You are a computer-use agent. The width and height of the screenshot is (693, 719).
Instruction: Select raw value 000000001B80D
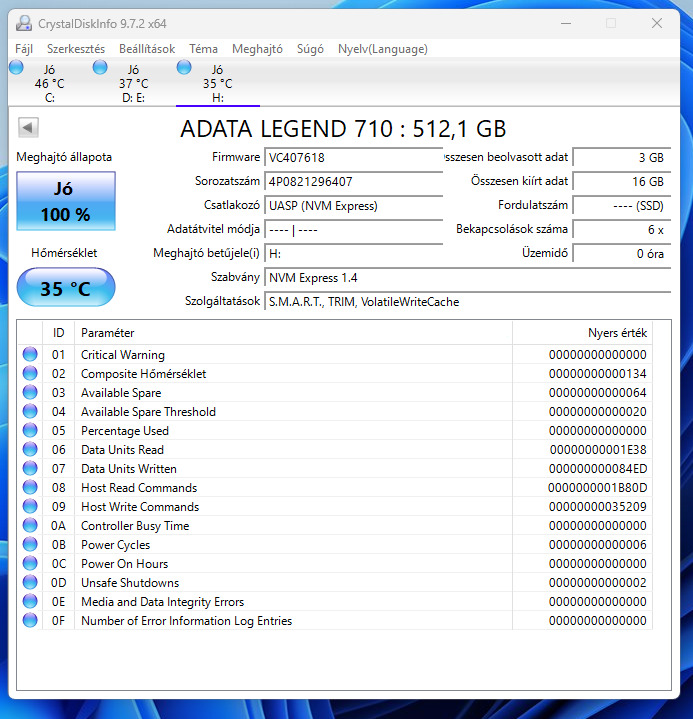point(598,487)
